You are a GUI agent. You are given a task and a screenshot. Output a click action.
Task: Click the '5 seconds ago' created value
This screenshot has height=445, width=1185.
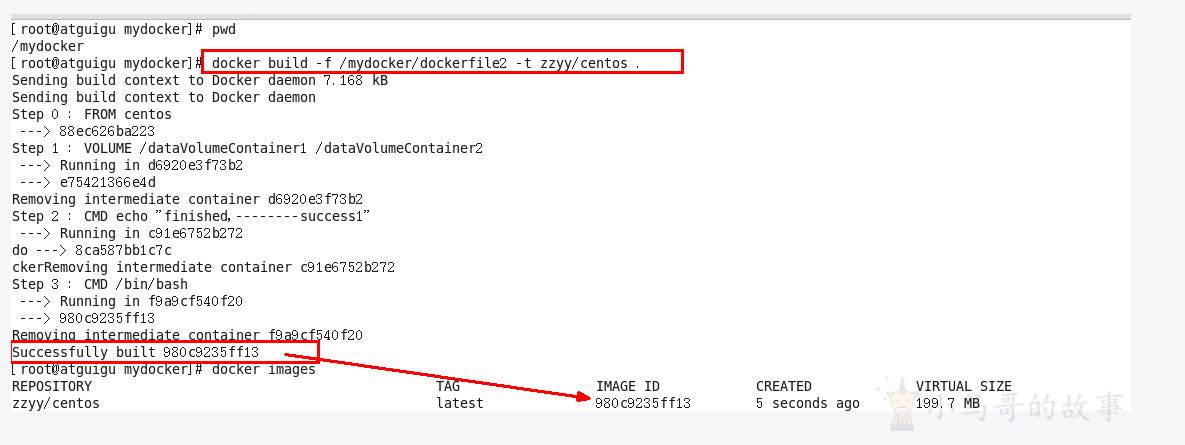click(x=808, y=403)
